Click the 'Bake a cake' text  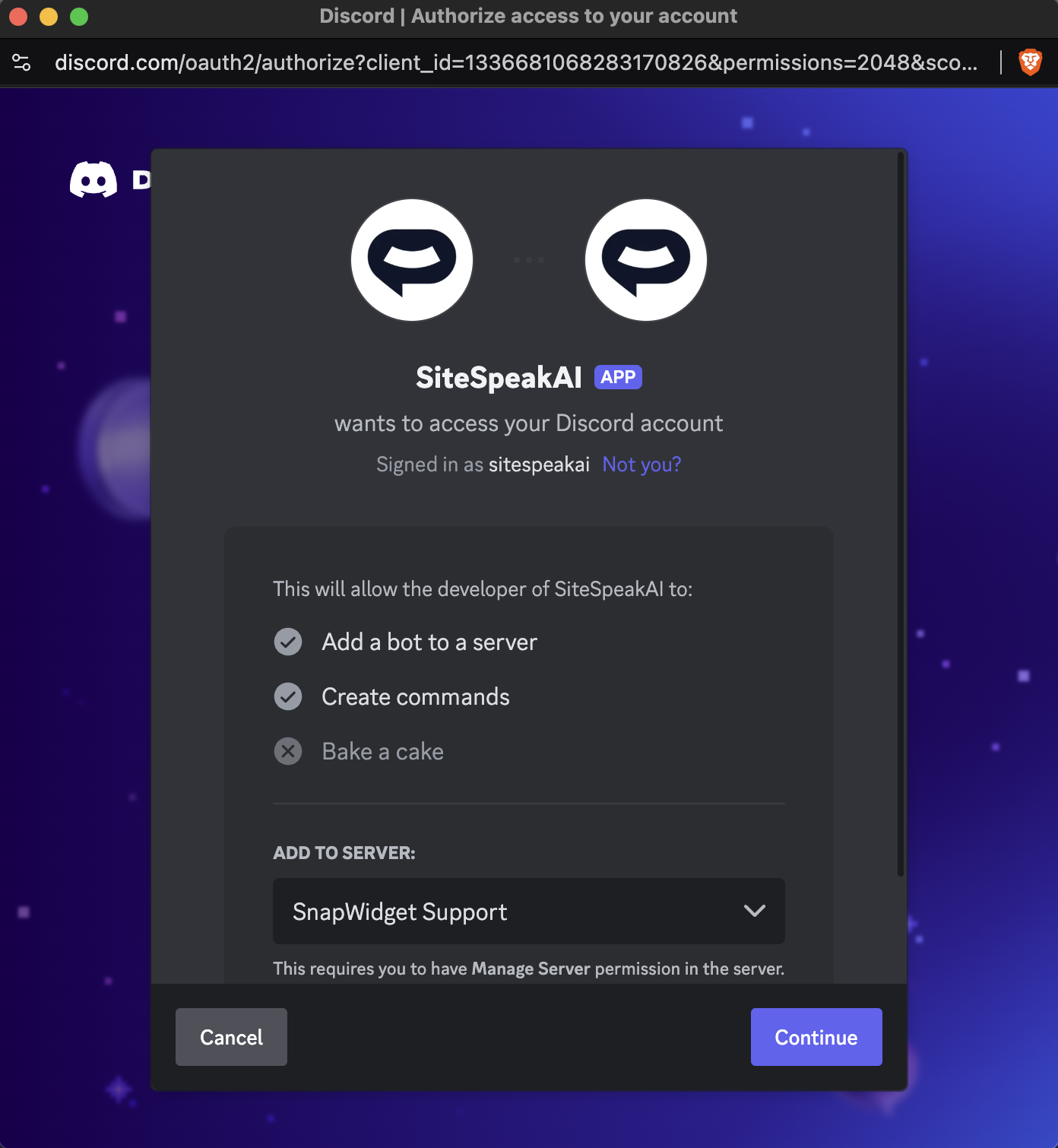(383, 752)
